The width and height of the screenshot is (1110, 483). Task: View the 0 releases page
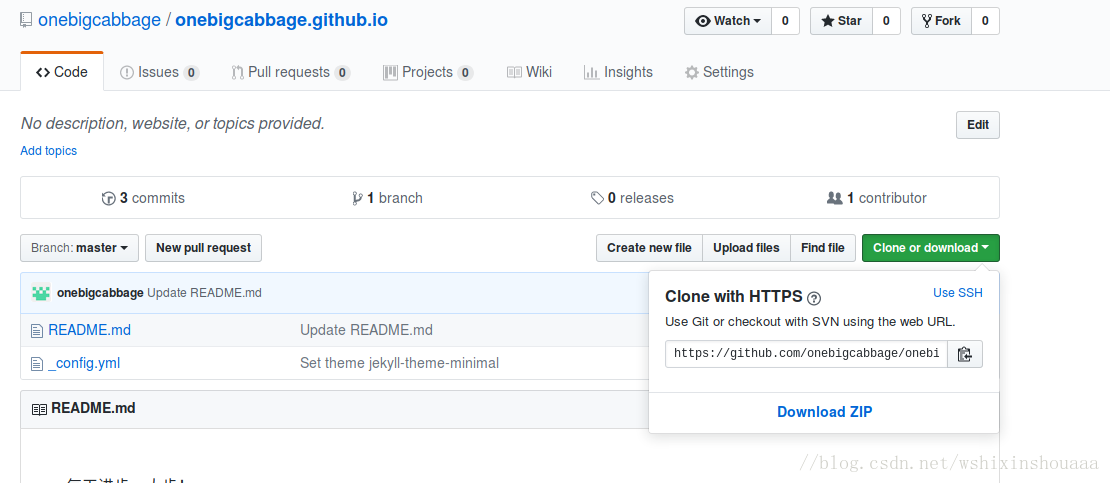pyautogui.click(x=632, y=198)
